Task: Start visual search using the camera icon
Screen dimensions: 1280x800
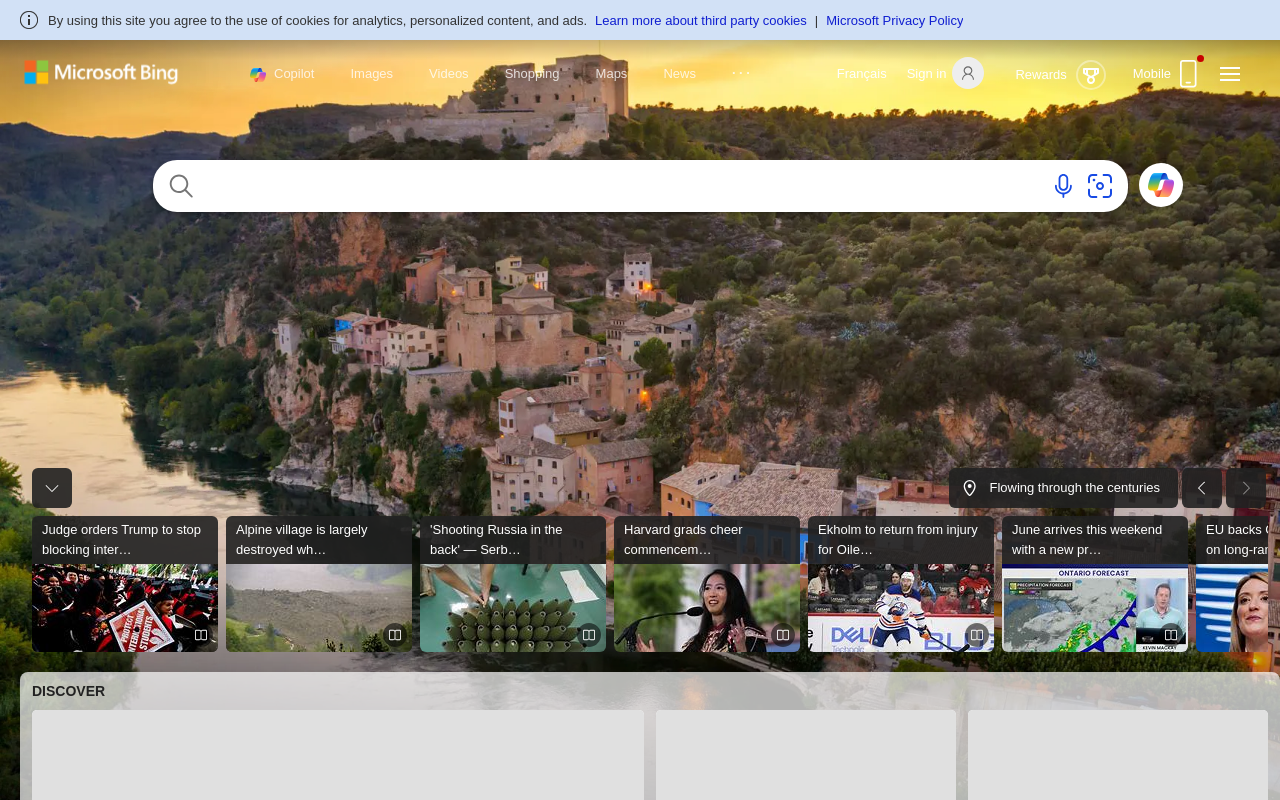Action: point(1099,185)
